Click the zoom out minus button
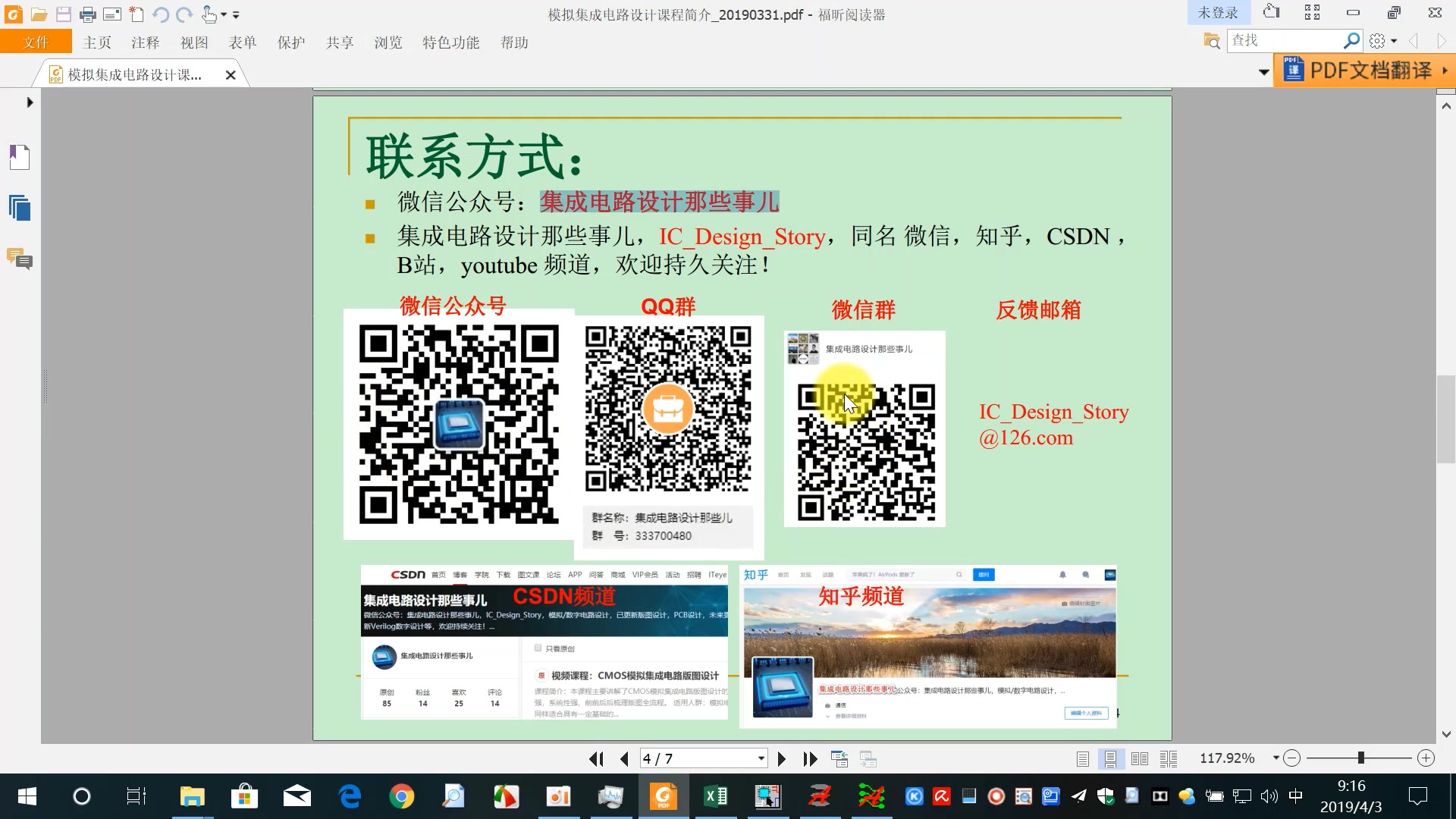 click(x=1292, y=758)
